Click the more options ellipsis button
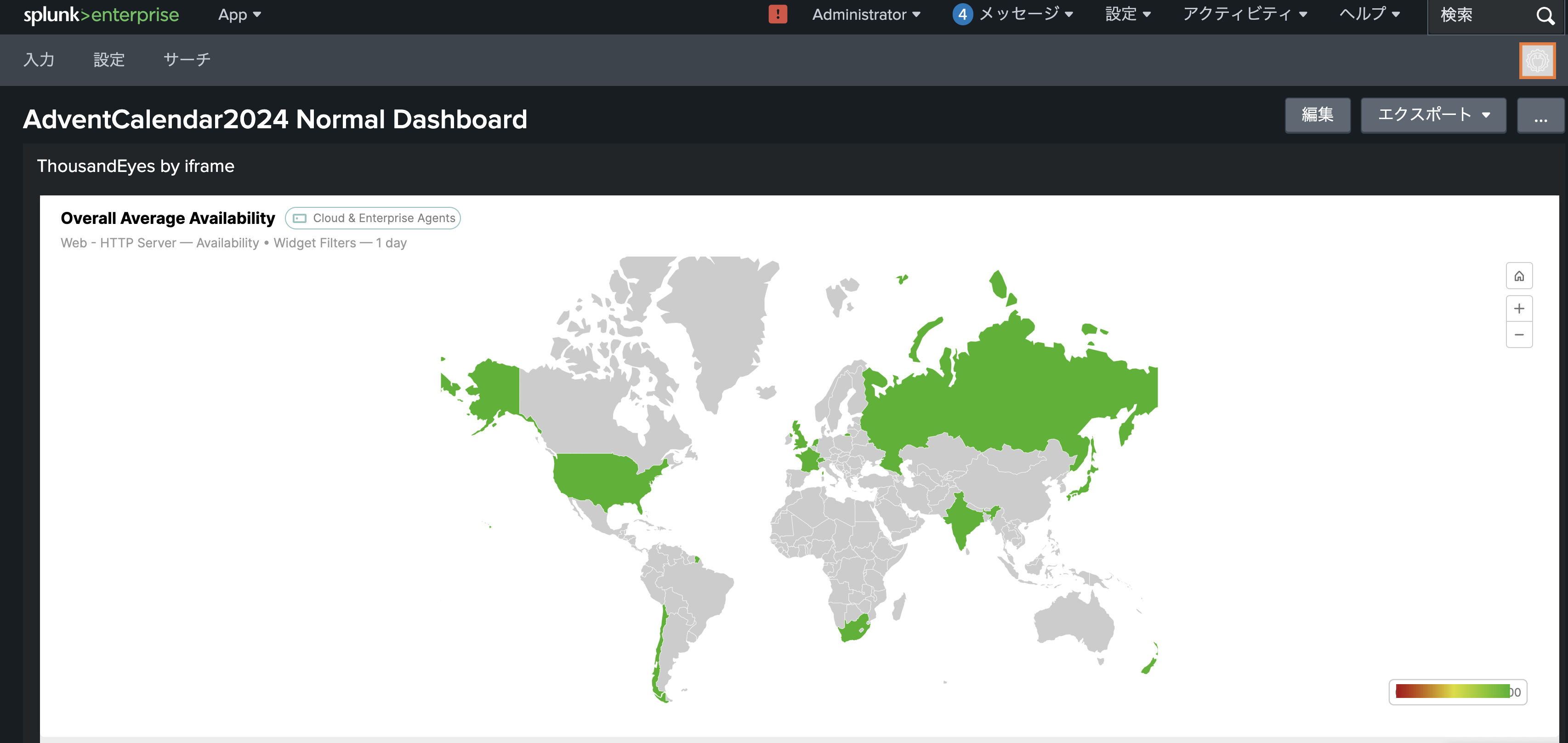Image resolution: width=1568 pixels, height=743 pixels. pyautogui.click(x=1540, y=115)
